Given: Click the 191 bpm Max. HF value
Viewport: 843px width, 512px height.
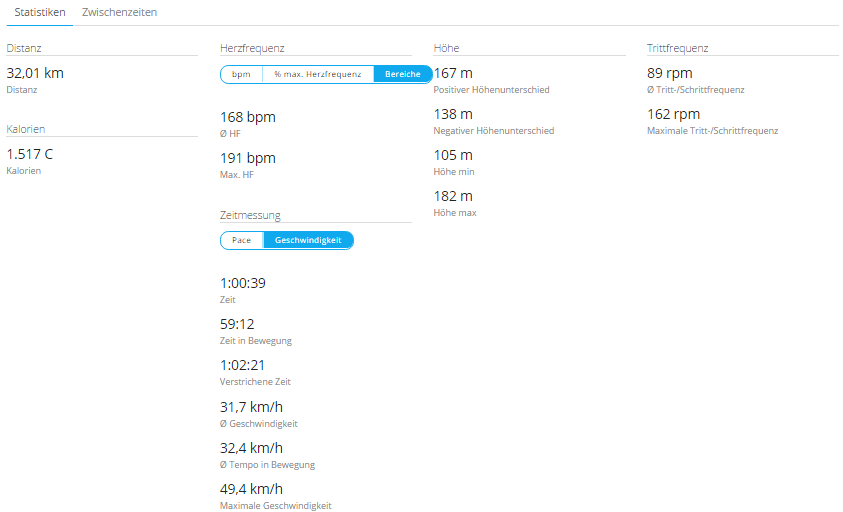Looking at the screenshot, I should pos(247,158).
